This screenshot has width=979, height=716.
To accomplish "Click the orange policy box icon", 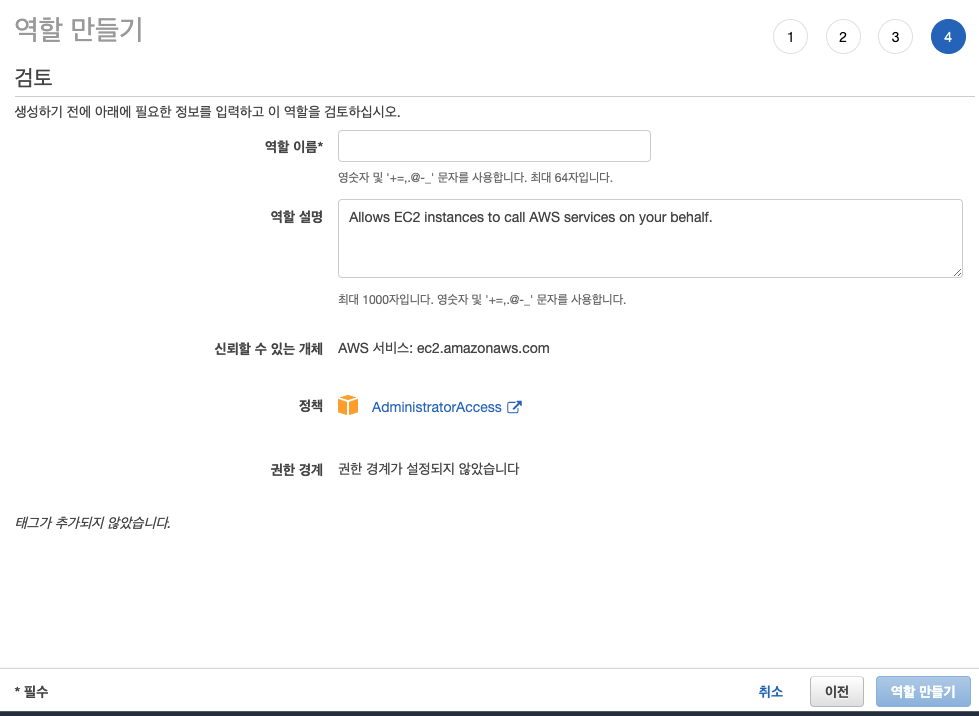I will coord(348,405).
